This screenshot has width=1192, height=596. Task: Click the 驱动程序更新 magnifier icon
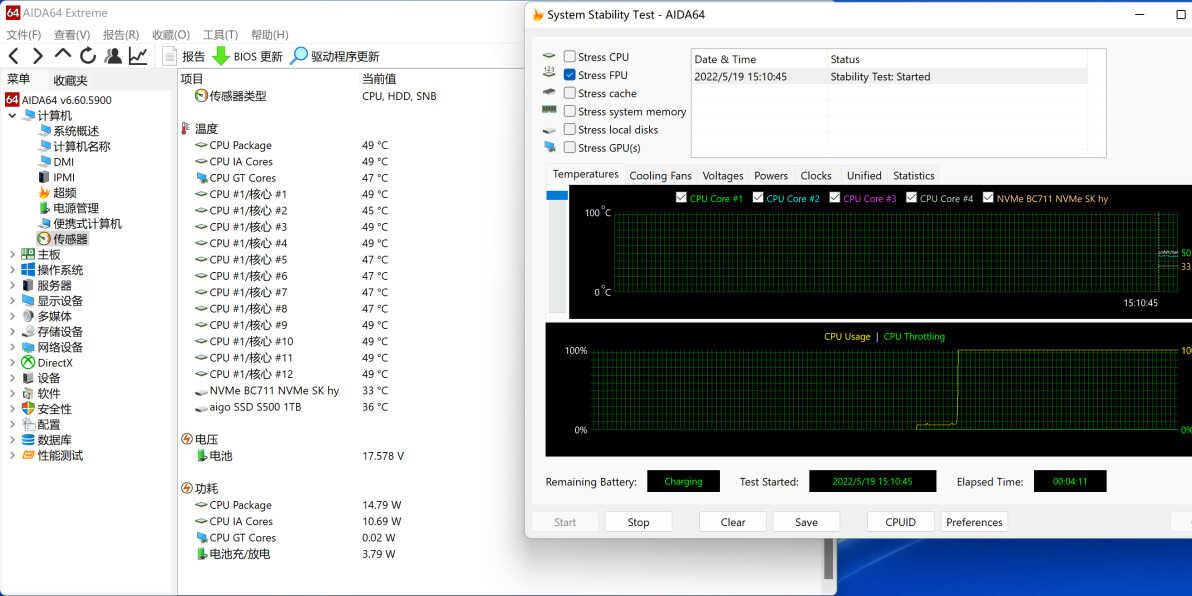[x=300, y=55]
